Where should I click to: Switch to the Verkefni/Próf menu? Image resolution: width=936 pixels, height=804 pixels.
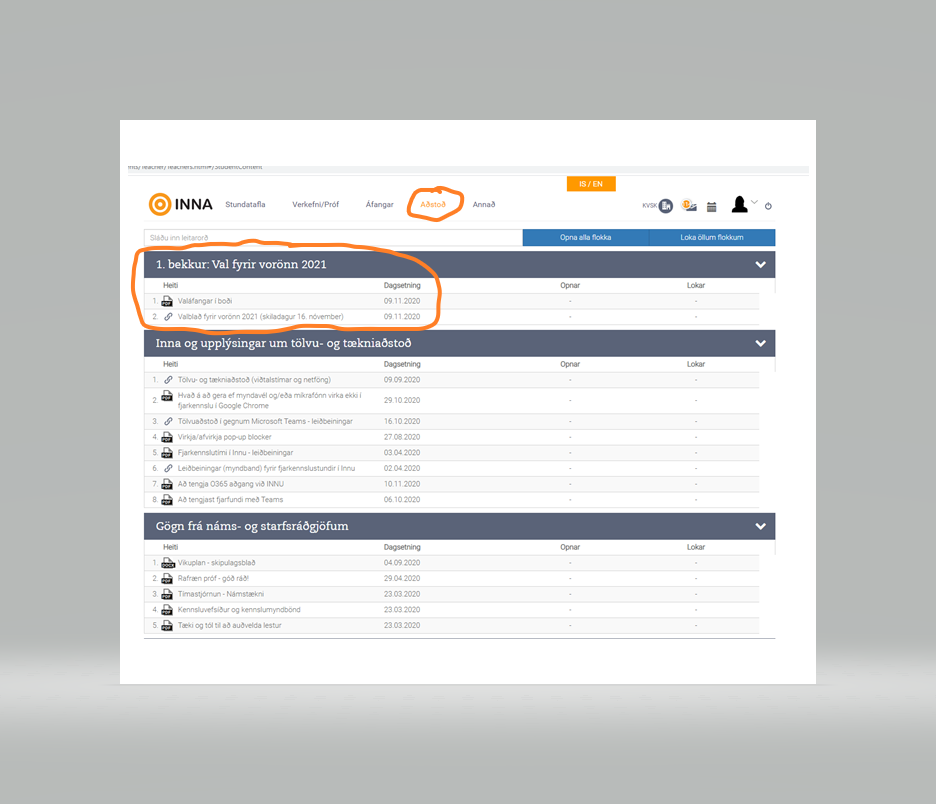click(x=315, y=205)
